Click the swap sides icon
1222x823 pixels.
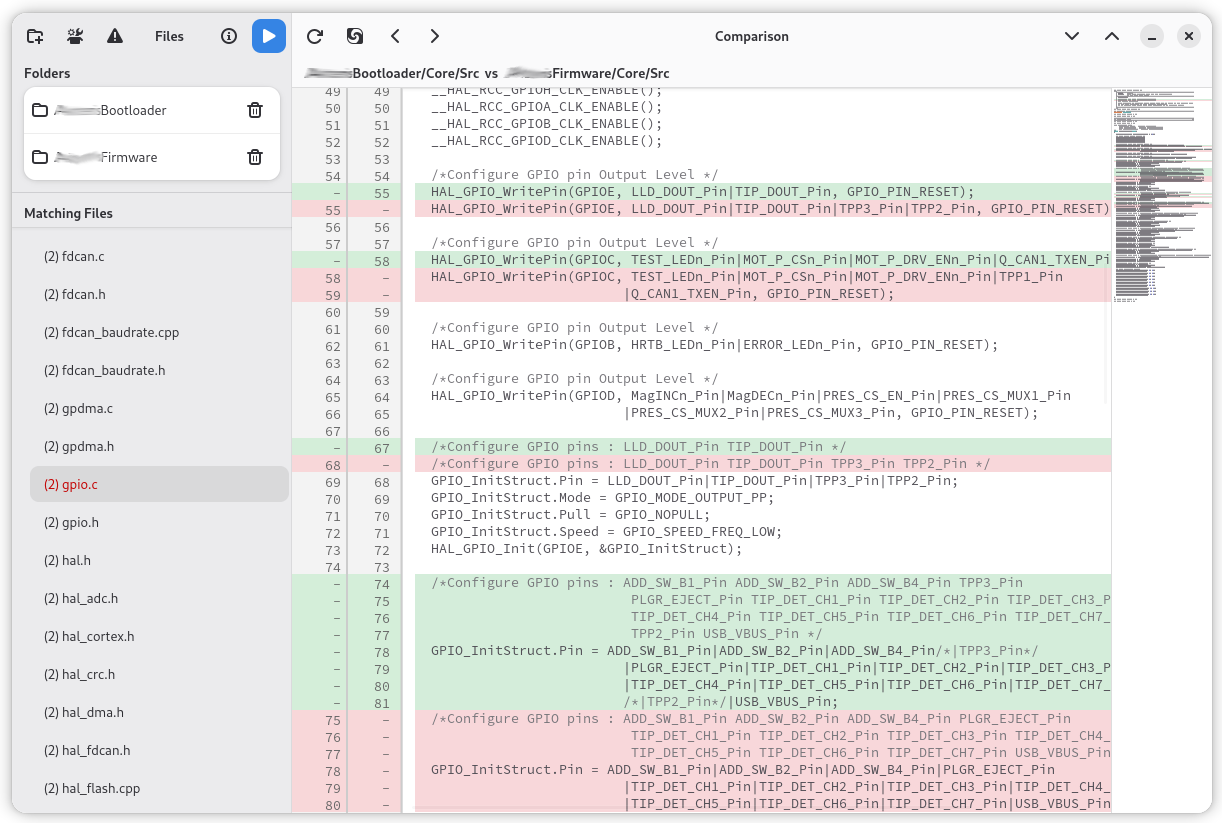[355, 36]
